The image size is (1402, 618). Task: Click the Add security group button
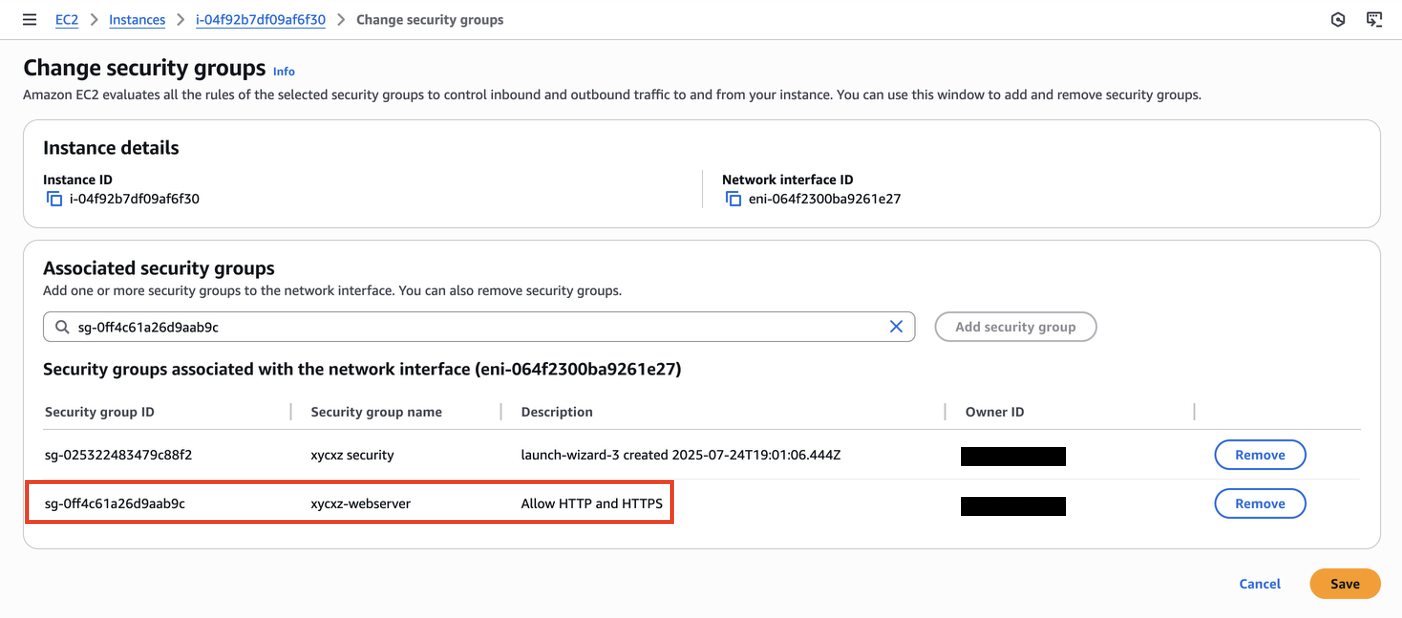(x=1015, y=327)
